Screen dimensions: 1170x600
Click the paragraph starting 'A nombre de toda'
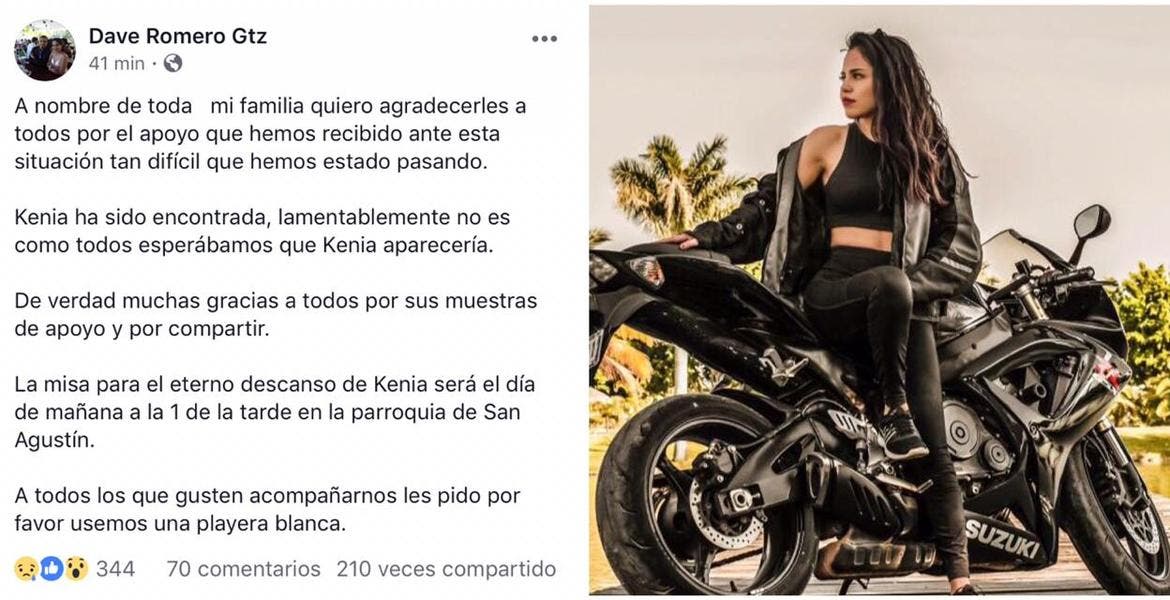[270, 134]
